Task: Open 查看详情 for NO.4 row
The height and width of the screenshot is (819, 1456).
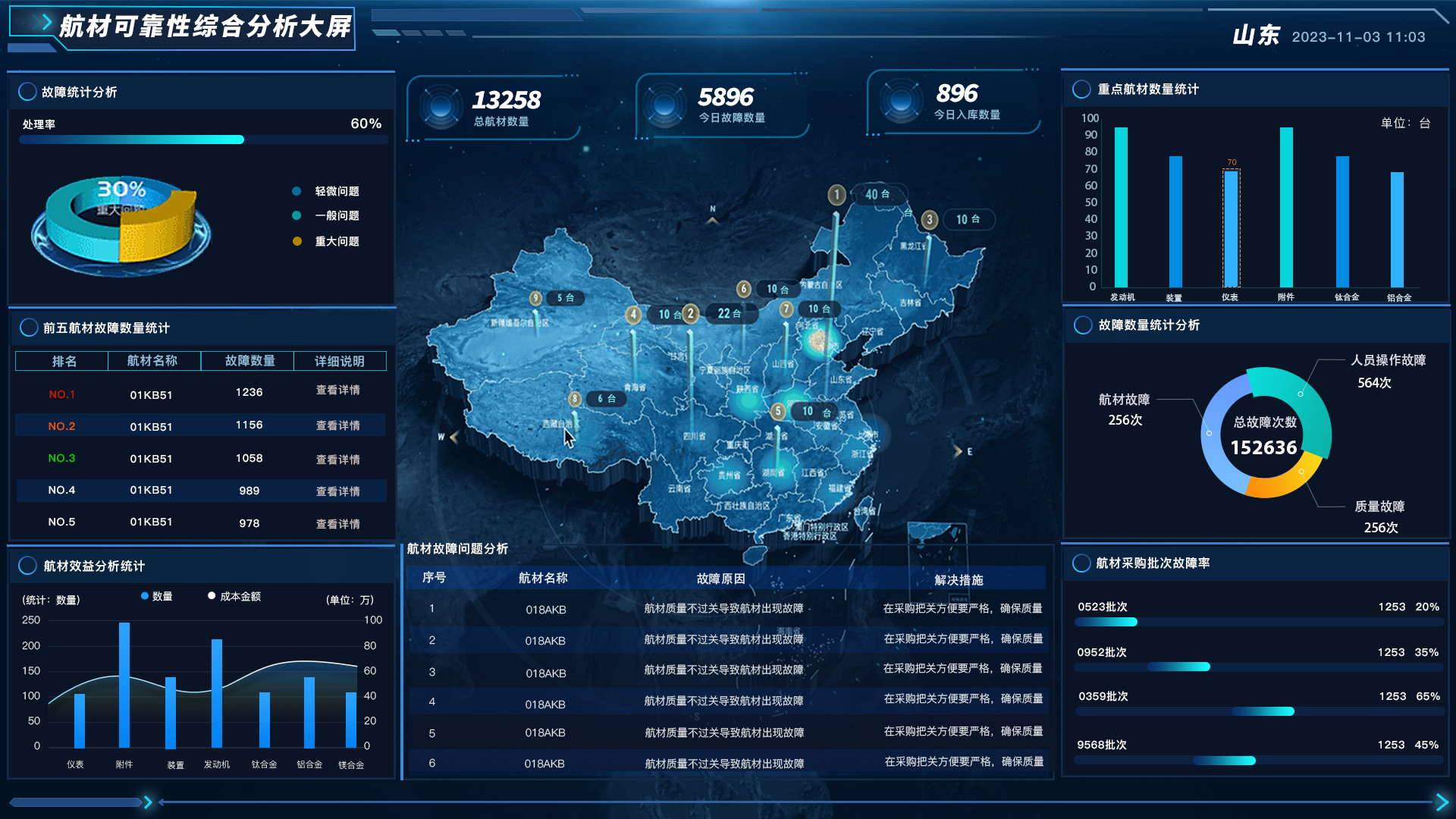Action: tap(337, 491)
